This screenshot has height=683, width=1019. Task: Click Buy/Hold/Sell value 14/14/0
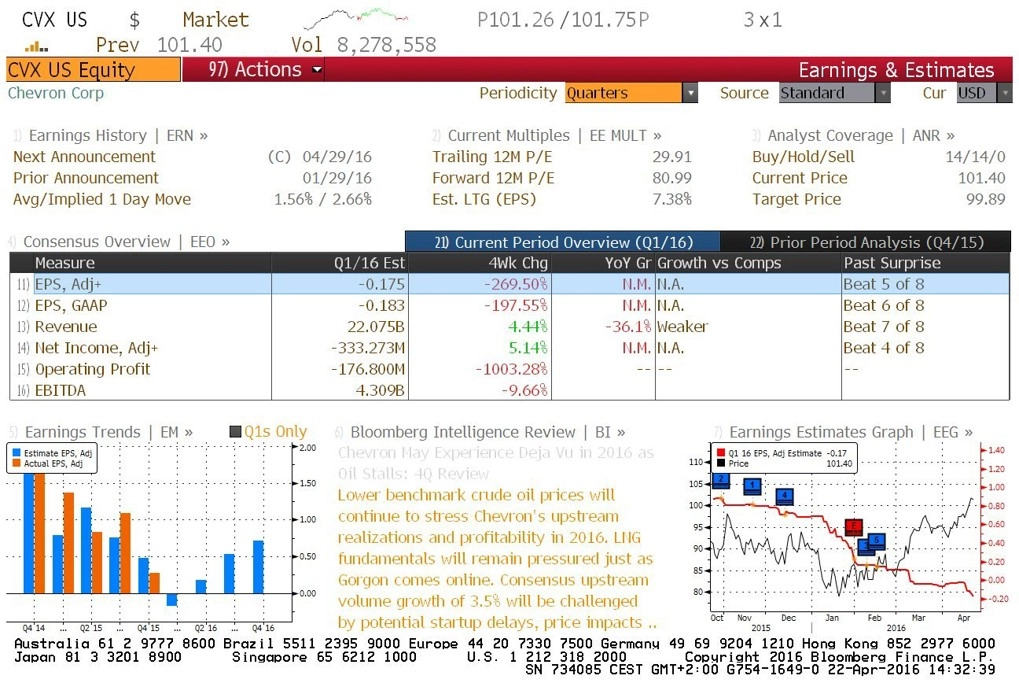pos(975,157)
